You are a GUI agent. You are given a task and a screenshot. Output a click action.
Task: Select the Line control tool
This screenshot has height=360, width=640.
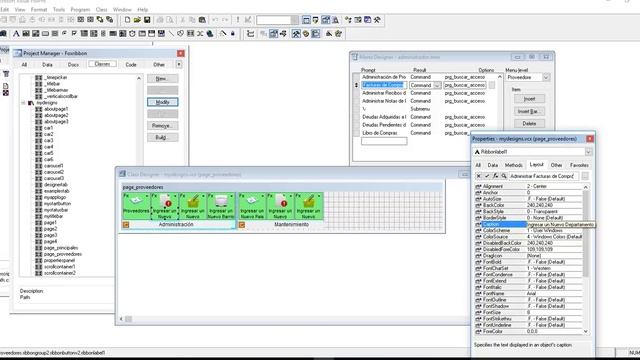coord(171,33)
